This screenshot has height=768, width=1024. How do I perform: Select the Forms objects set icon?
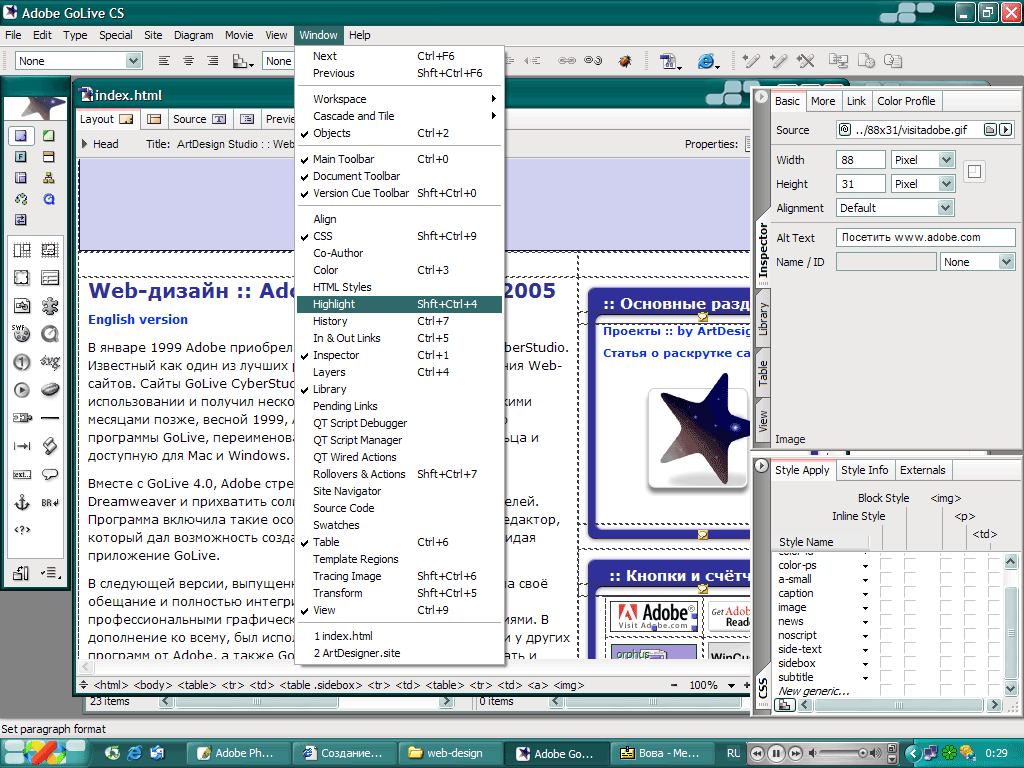pyautogui.click(x=21, y=157)
